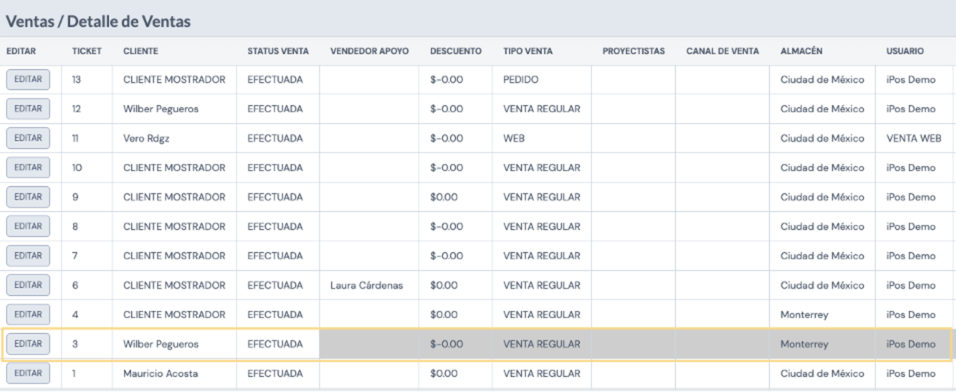Image resolution: width=956 pixels, height=392 pixels.
Task: Click EDITAR button for ticket 13
Action: (x=28, y=80)
